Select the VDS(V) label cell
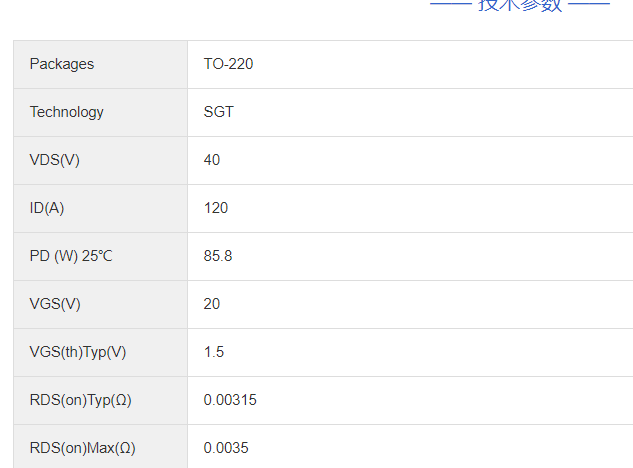Viewport: 633px width, 468px height. click(55, 160)
